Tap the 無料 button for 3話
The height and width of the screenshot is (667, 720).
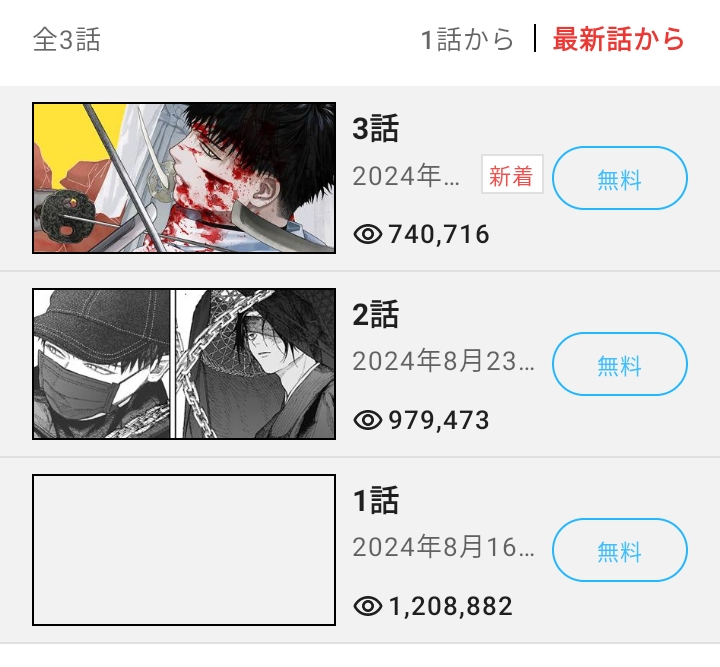619,178
